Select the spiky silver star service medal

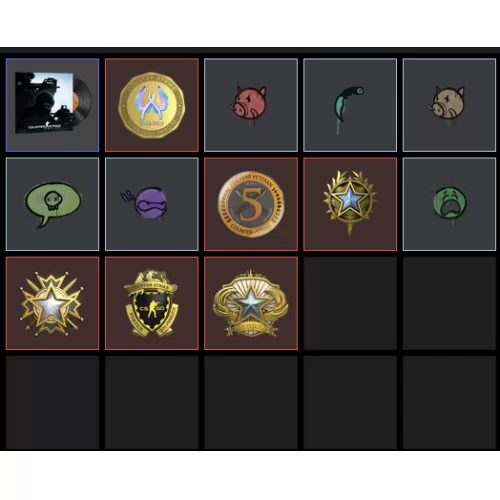tap(52, 303)
